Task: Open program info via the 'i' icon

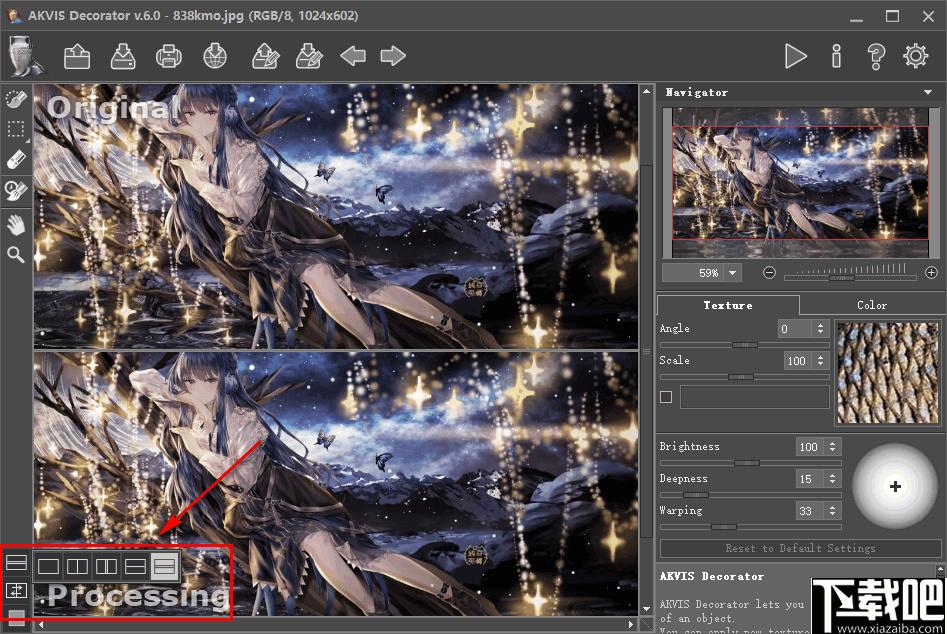Action: click(836, 56)
